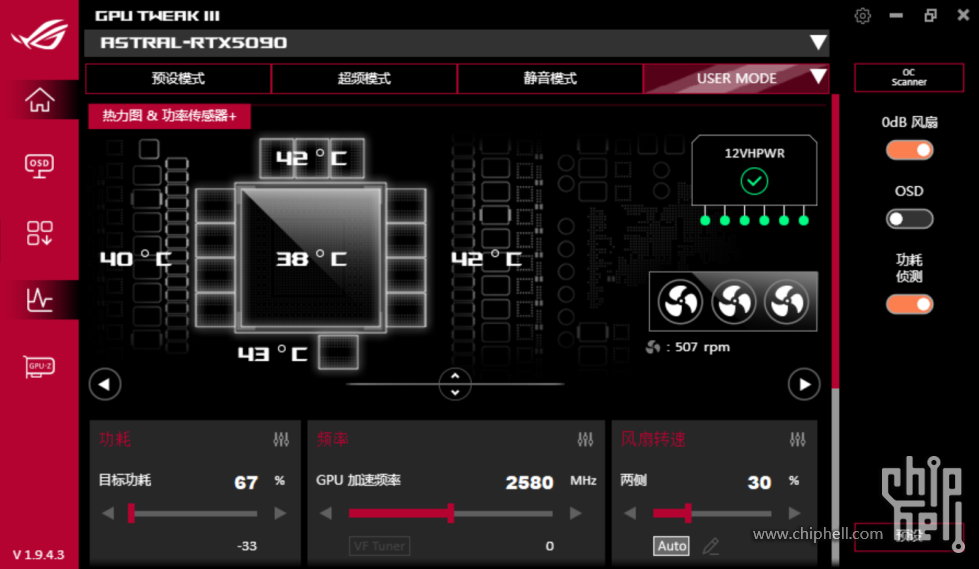Open the monitor graph sidebar icon
This screenshot has width=979, height=569.
click(39, 299)
